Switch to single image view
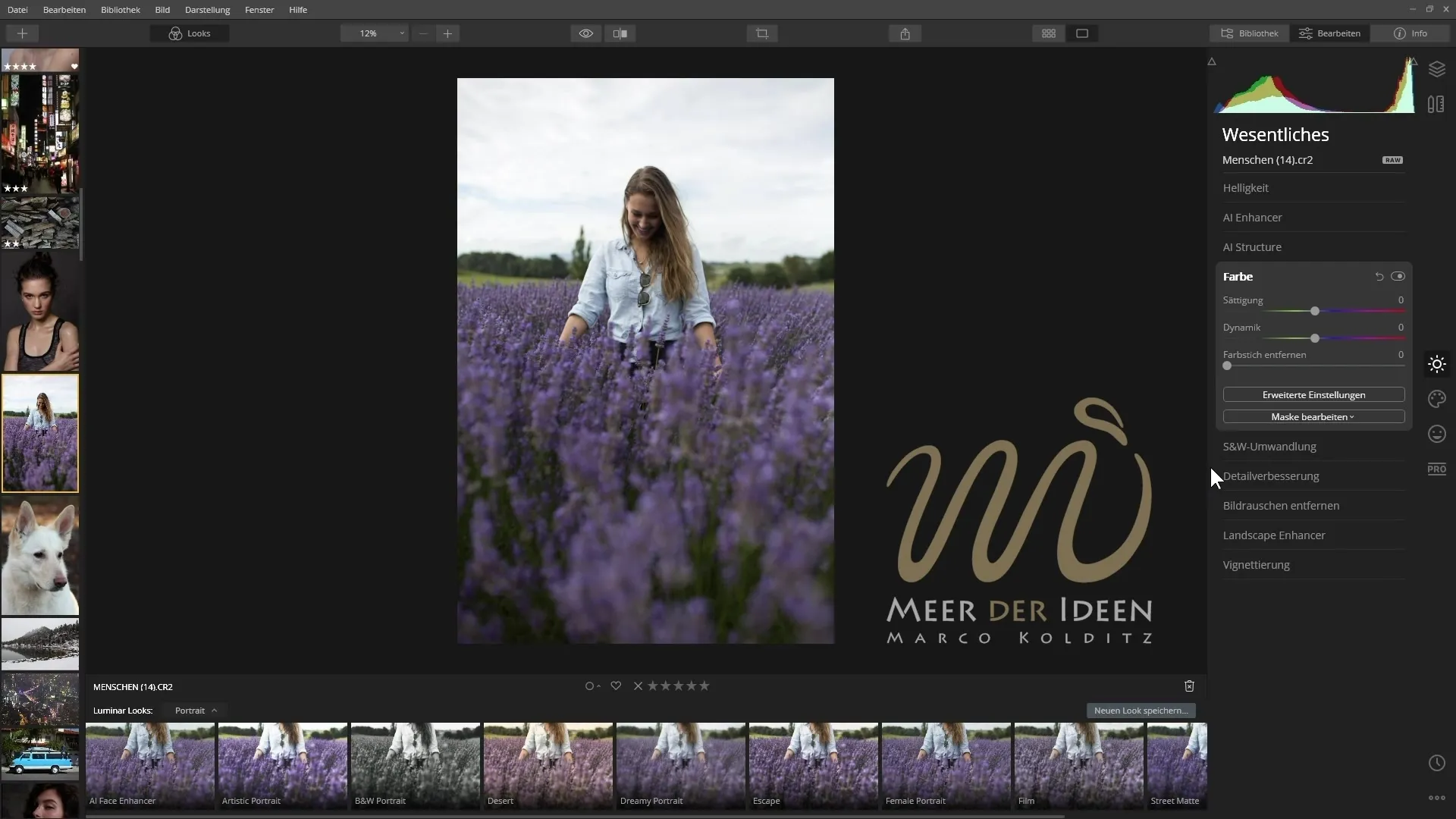Viewport: 1456px width, 819px height. [x=1082, y=33]
